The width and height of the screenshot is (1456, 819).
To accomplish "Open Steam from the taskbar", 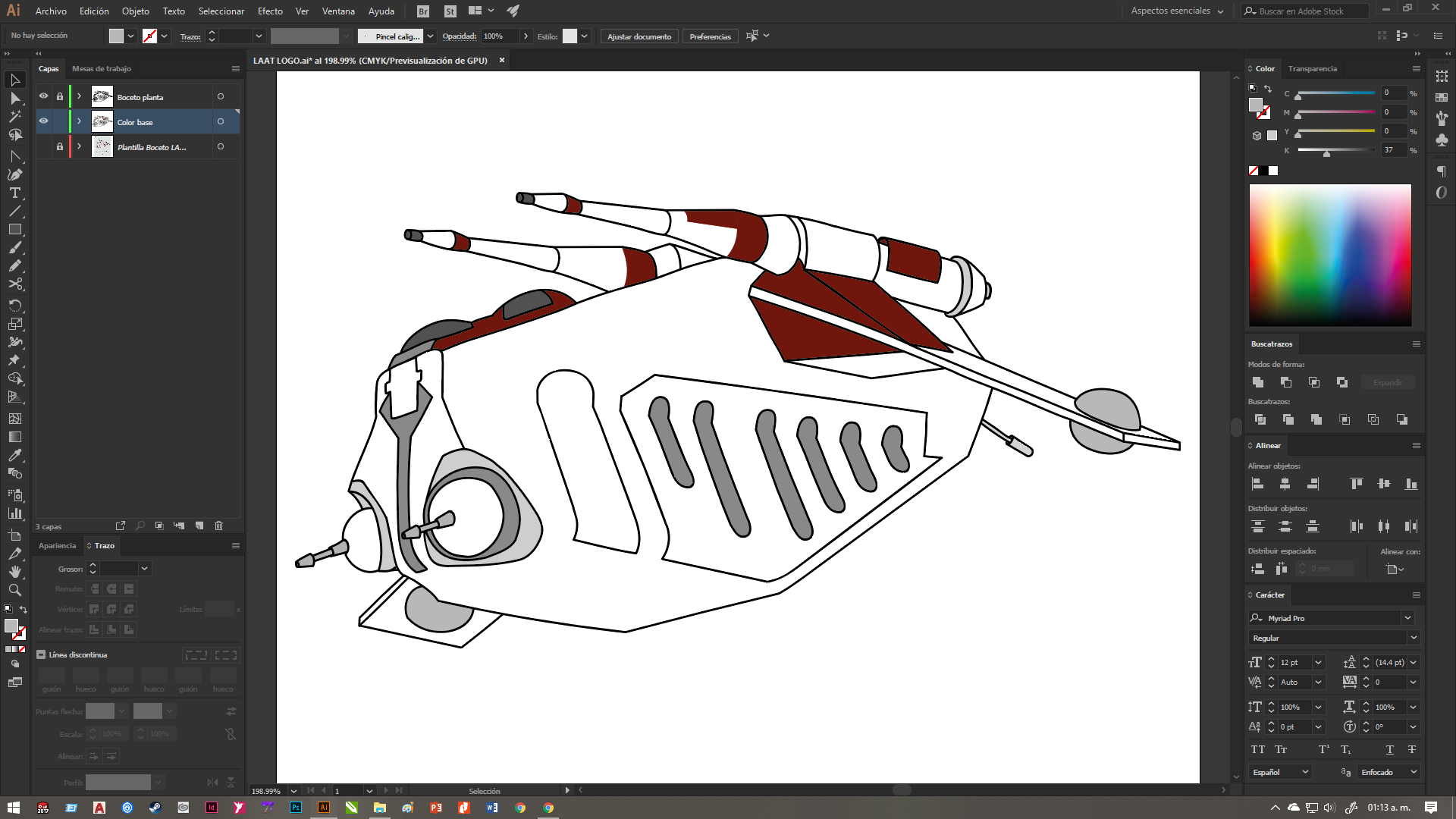I will click(x=155, y=808).
